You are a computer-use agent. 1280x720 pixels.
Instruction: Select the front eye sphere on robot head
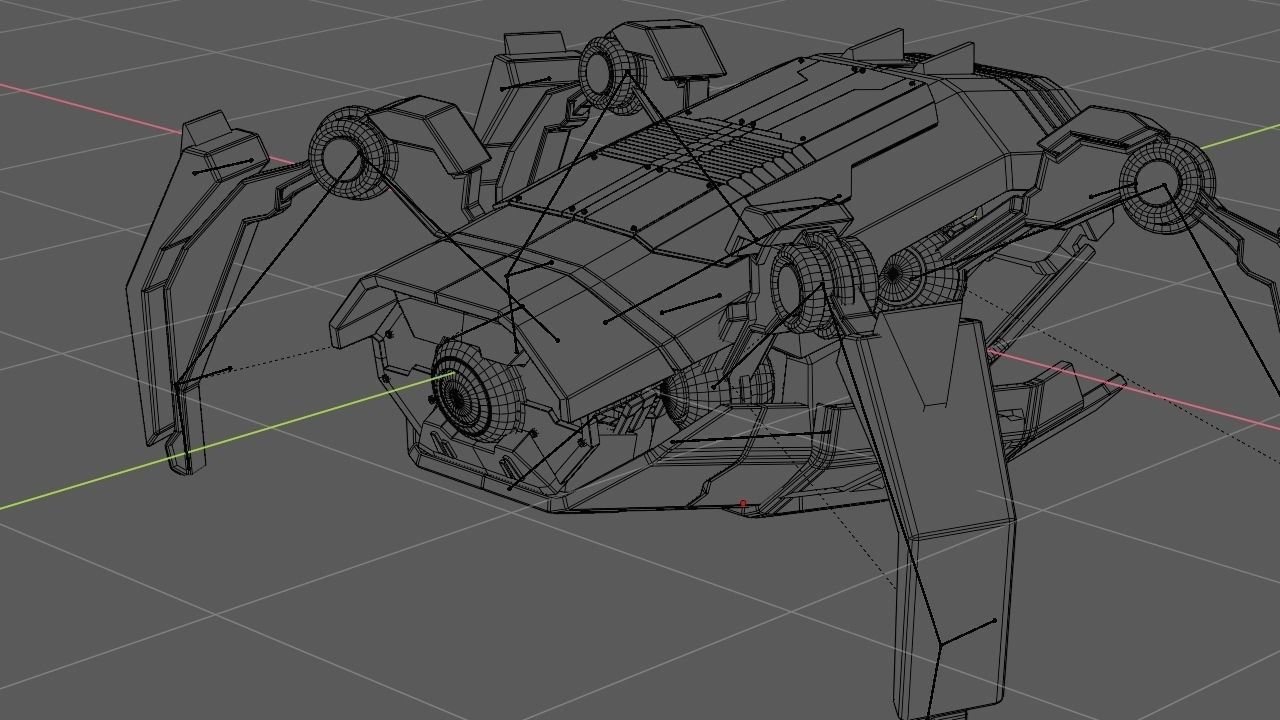pyautogui.click(x=476, y=393)
